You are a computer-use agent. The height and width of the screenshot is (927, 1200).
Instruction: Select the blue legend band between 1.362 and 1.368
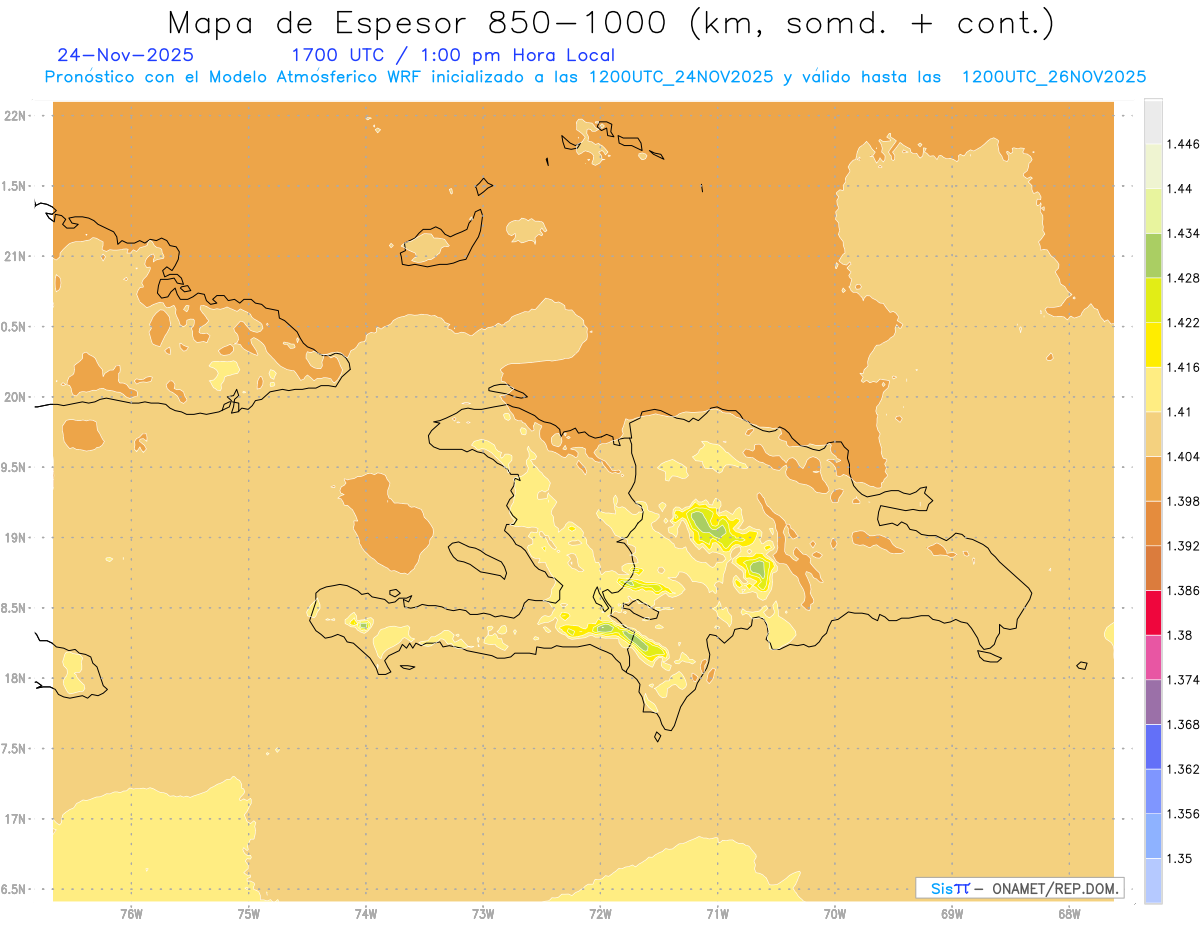1153,746
